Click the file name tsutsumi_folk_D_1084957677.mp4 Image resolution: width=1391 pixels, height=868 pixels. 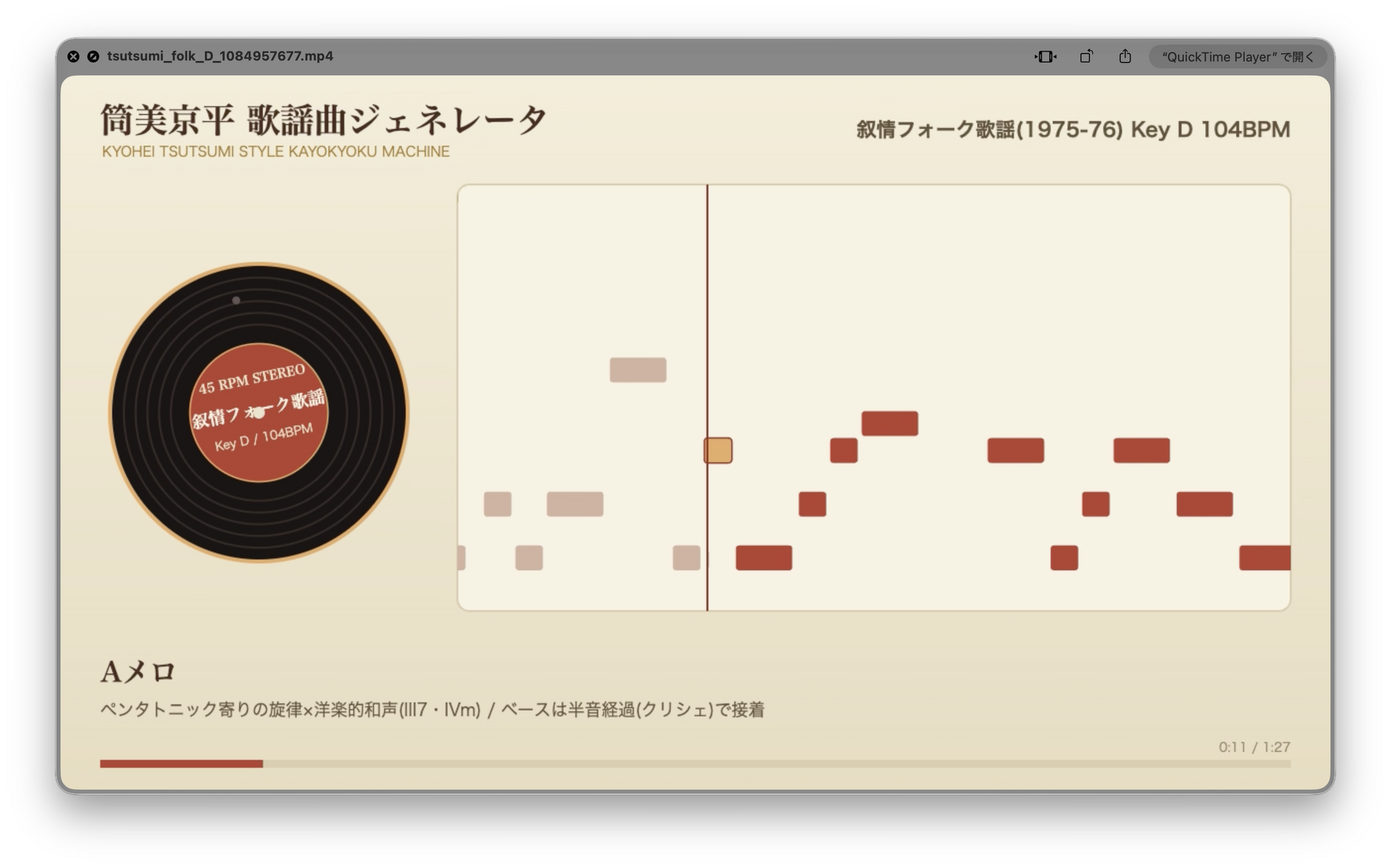coord(220,57)
